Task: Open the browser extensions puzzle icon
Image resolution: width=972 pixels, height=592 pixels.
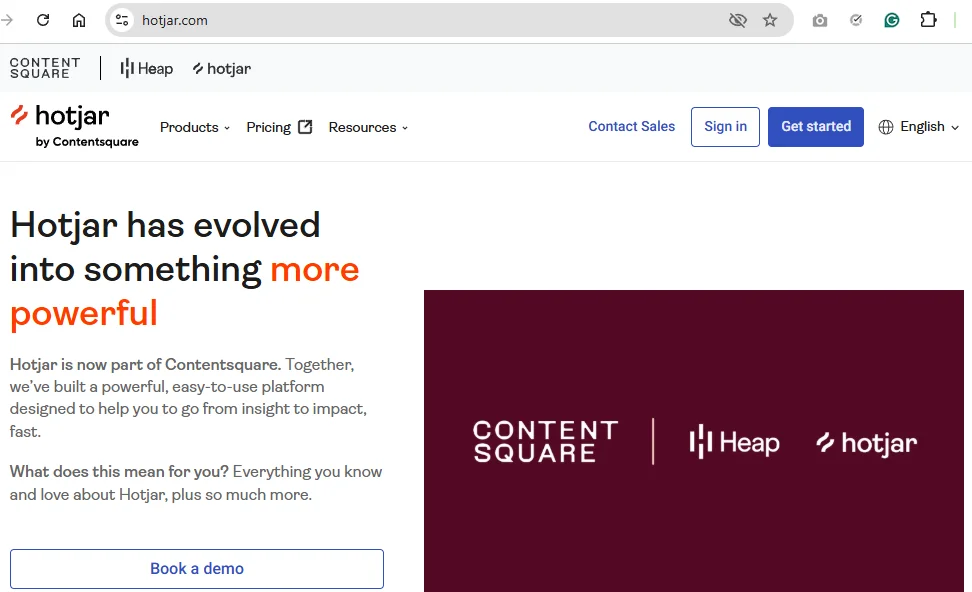Action: point(928,20)
